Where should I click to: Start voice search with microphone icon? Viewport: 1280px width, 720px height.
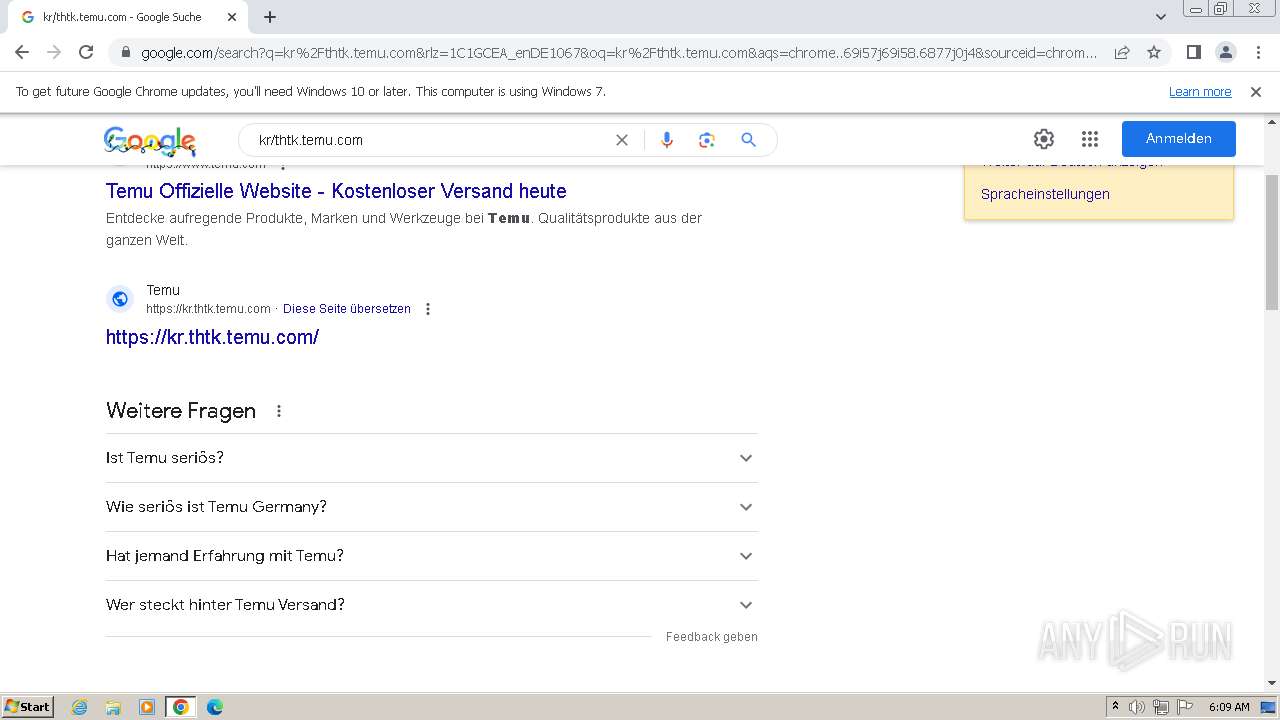(667, 140)
